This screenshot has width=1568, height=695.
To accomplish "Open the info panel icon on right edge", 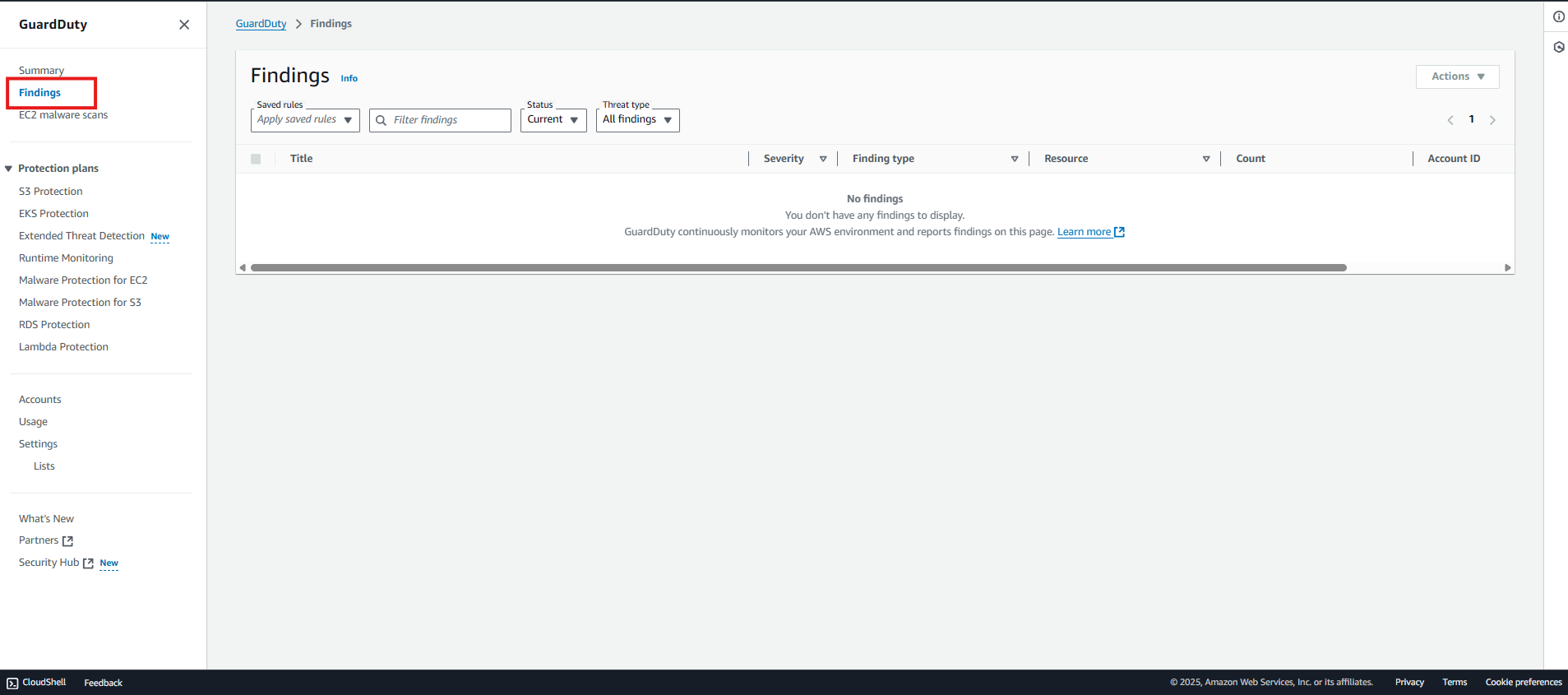I will (1558, 16).
